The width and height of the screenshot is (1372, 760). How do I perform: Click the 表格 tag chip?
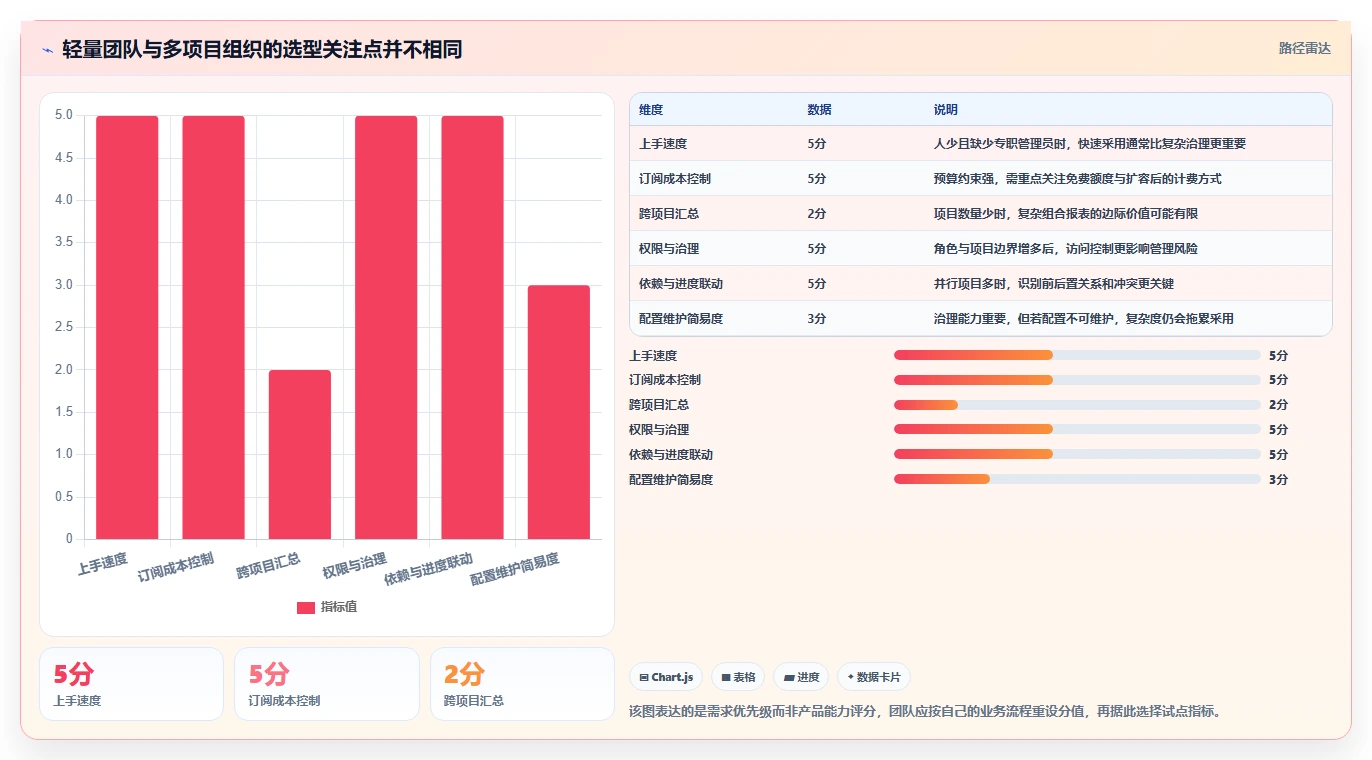click(738, 677)
